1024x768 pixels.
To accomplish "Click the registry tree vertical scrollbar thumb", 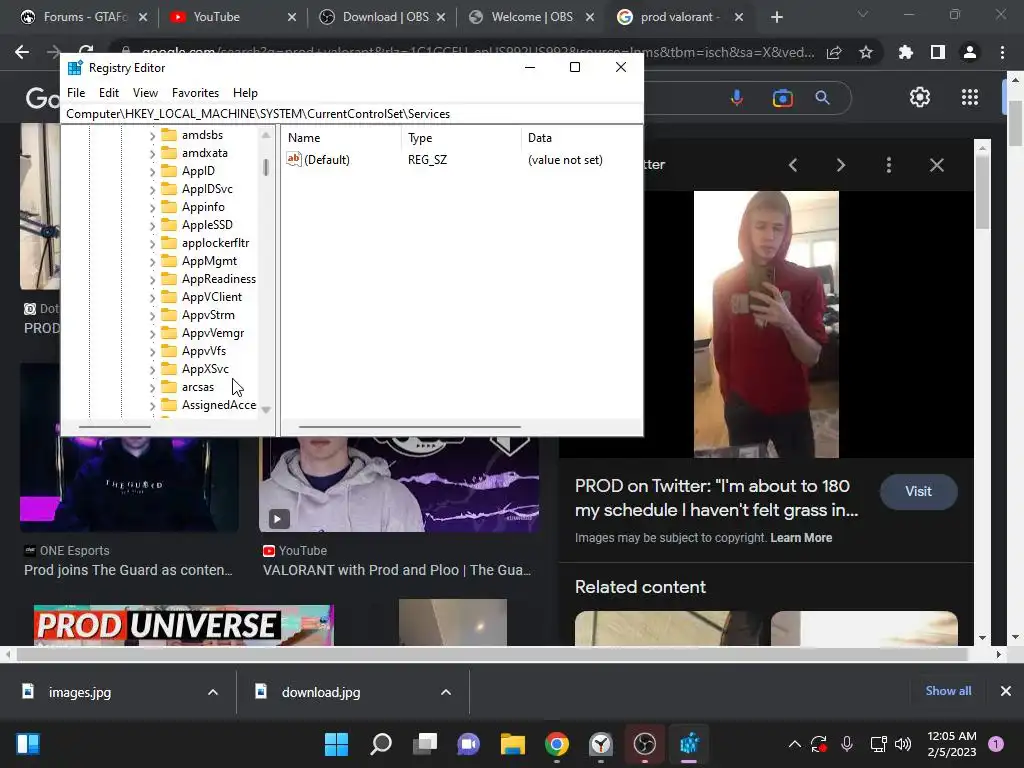I will coord(266,167).
